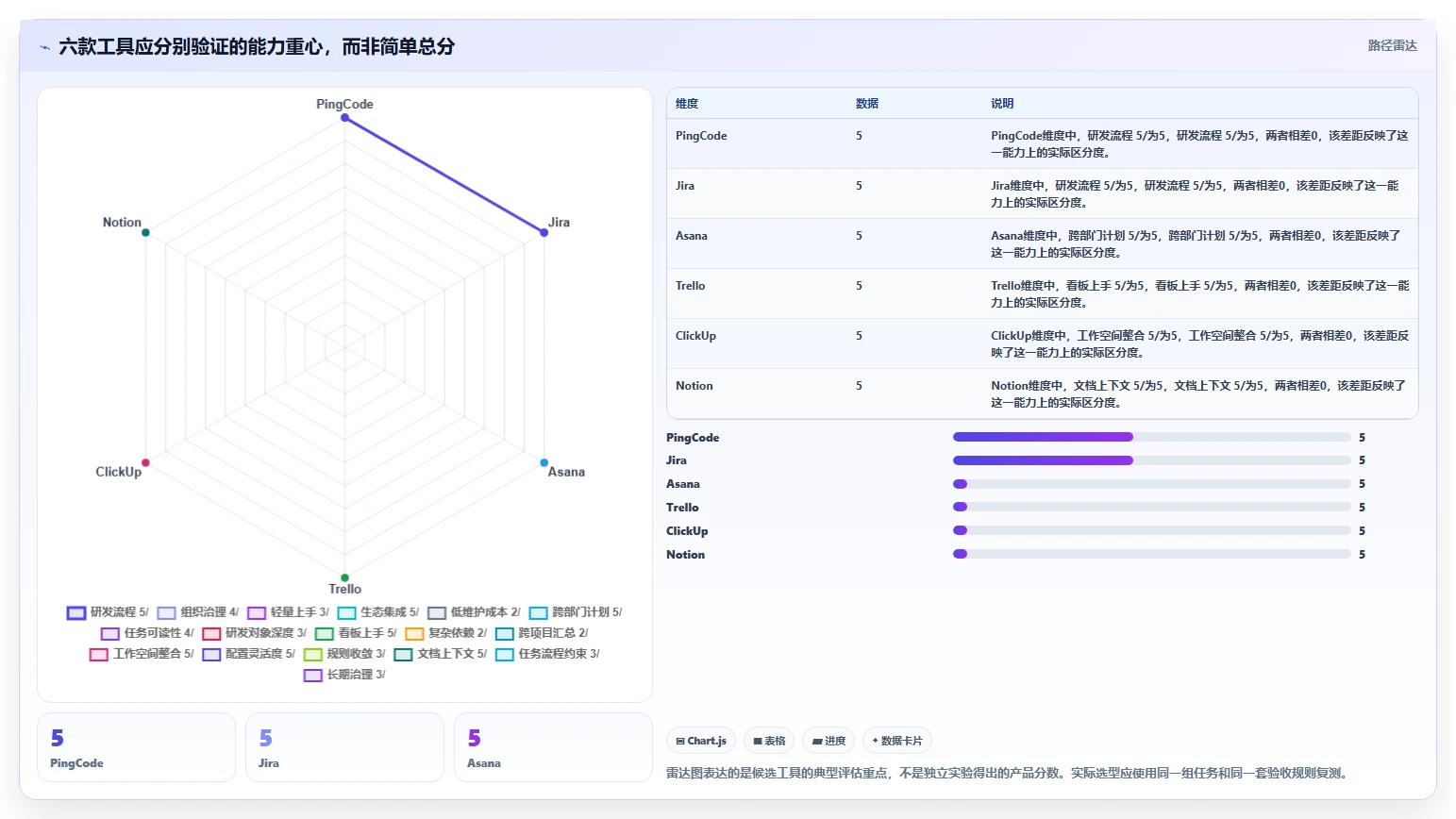Screen dimensions: 1456x819
Task: Click the pink 工作空间整合 legend swatch
Action: tap(99, 655)
